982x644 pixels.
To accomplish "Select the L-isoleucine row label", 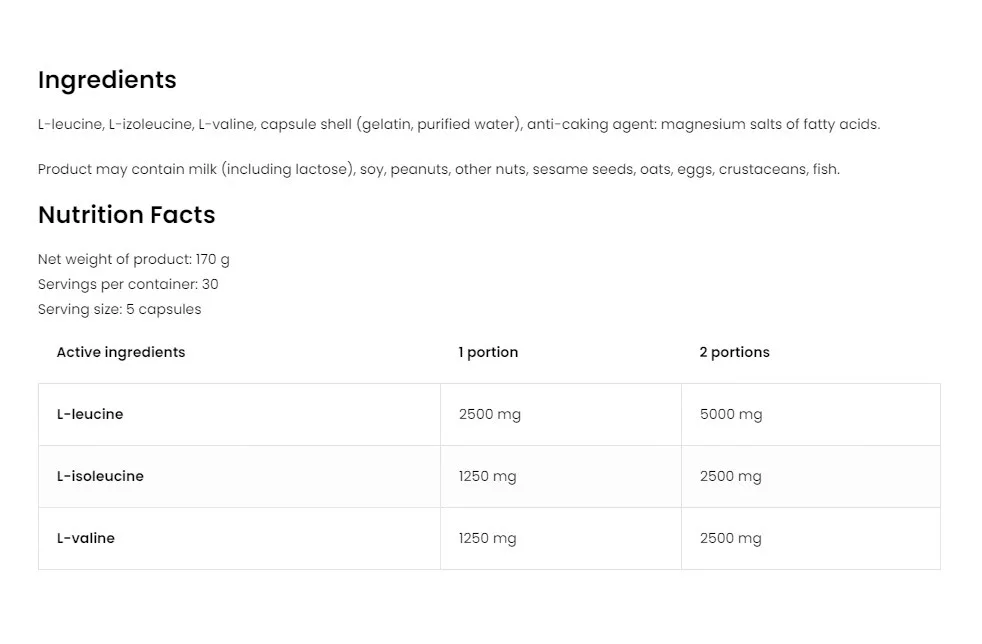I will pyautogui.click(x=100, y=476).
